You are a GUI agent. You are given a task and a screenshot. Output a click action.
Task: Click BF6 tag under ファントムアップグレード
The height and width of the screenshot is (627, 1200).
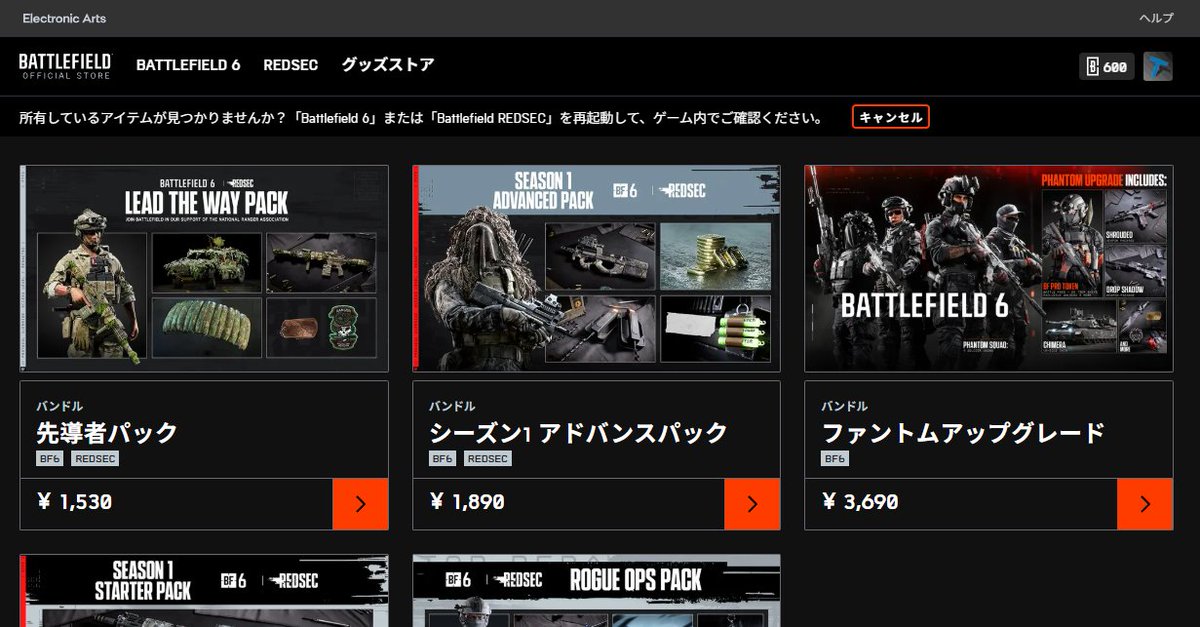point(835,459)
